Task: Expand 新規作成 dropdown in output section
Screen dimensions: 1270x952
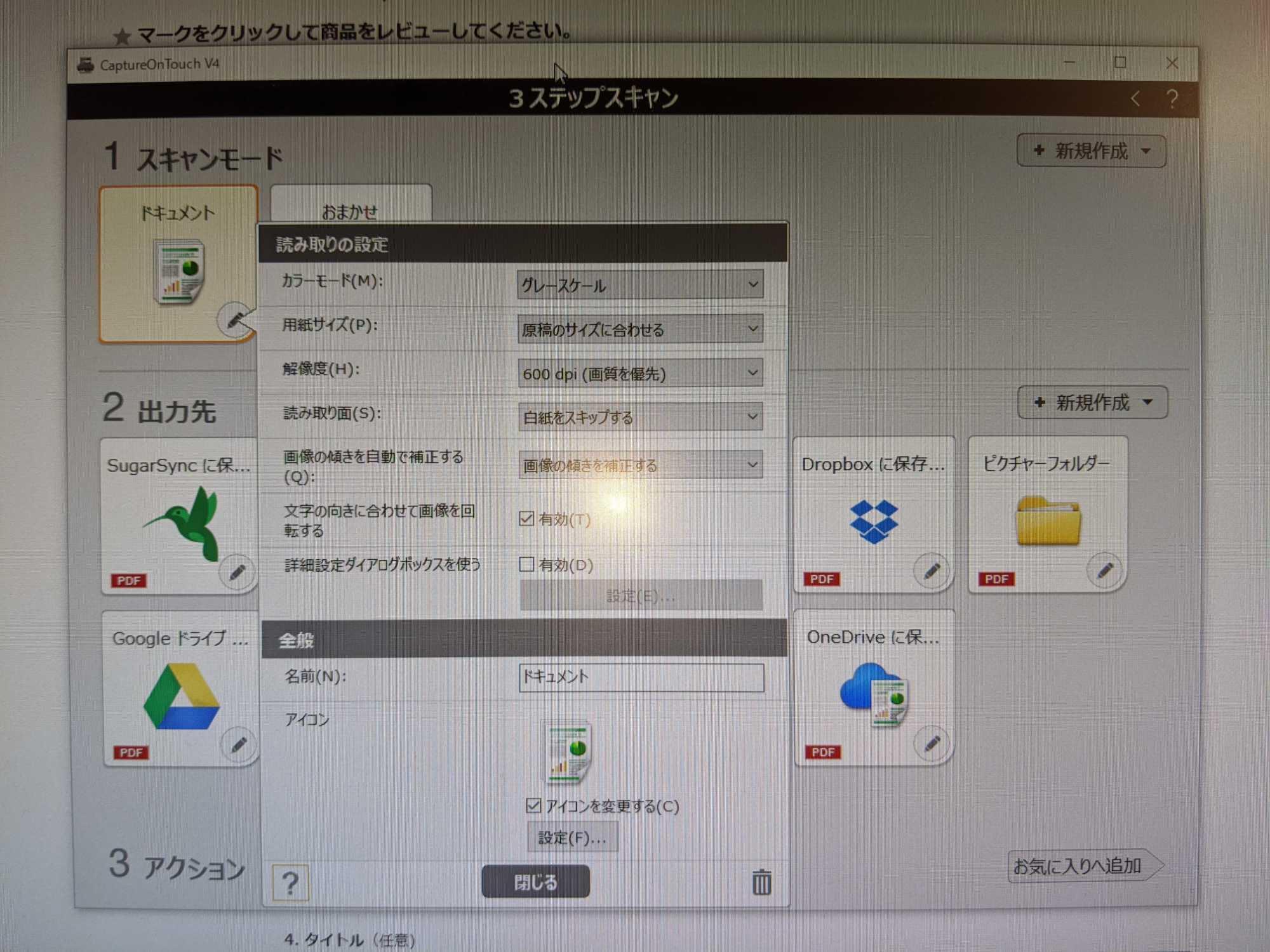Action: pyautogui.click(x=1092, y=402)
